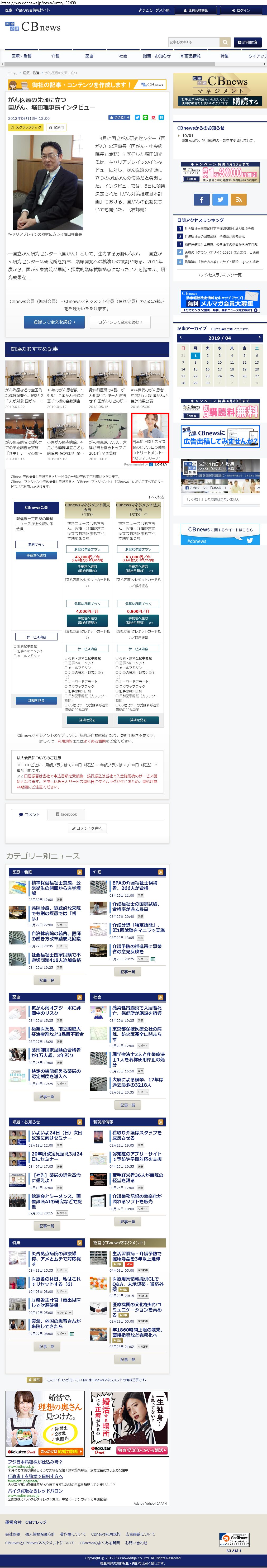Click 記事一覧 button in 介護 section
This screenshot has width=267, height=1568.
[128, 972]
